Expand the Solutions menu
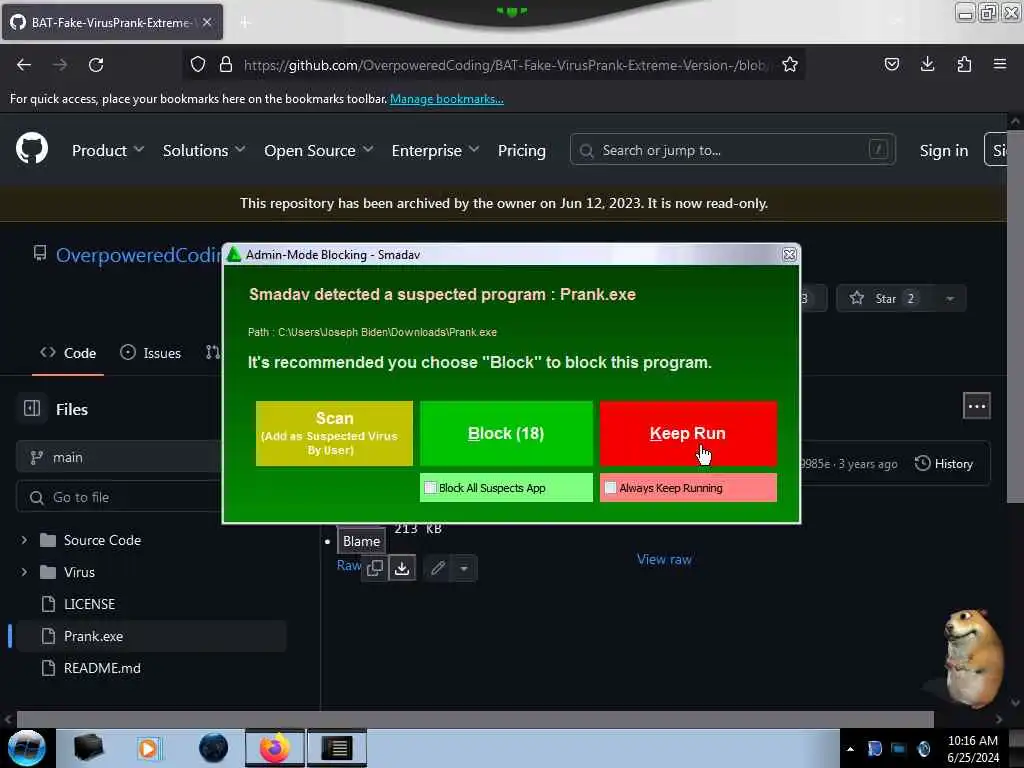The image size is (1024, 768). (204, 151)
